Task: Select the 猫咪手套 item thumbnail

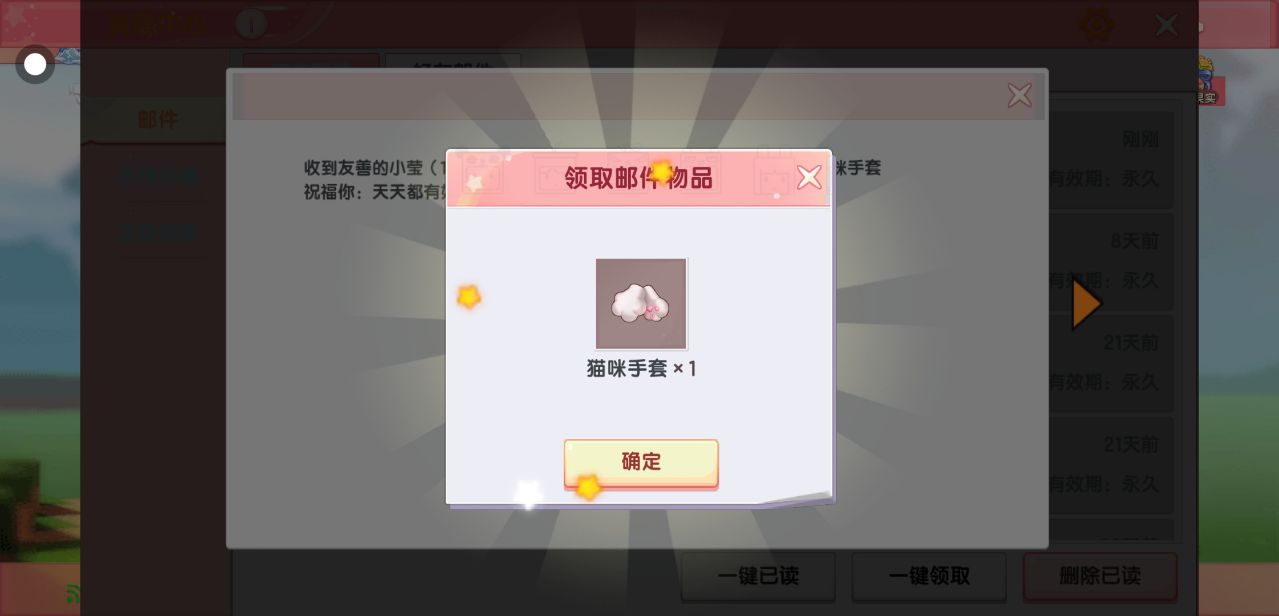Action: (x=641, y=304)
